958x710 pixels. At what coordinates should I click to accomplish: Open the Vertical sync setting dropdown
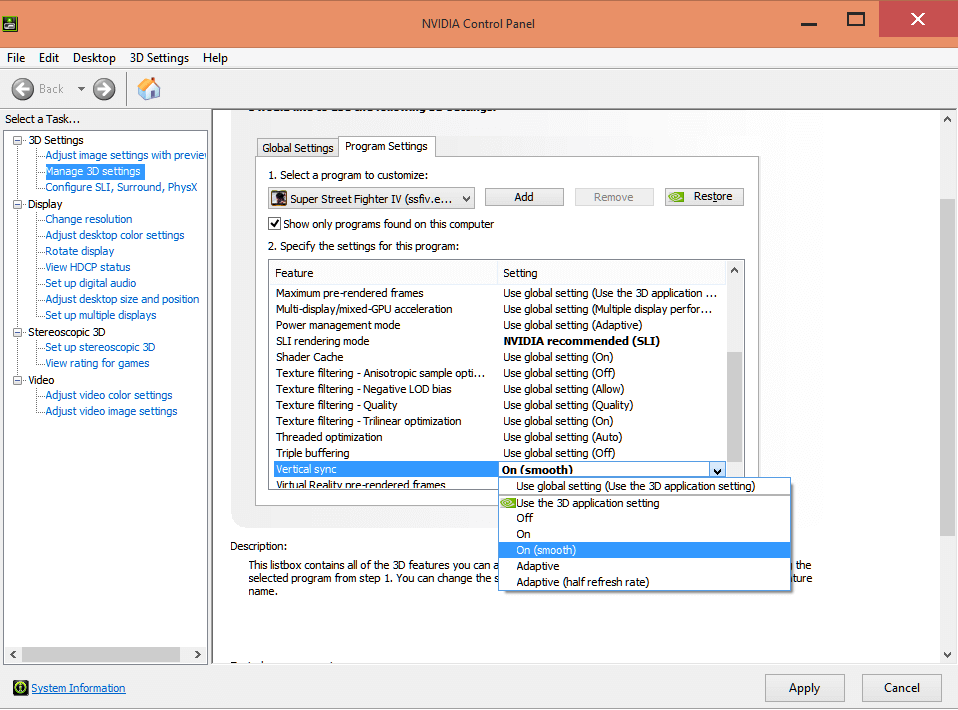coord(717,470)
